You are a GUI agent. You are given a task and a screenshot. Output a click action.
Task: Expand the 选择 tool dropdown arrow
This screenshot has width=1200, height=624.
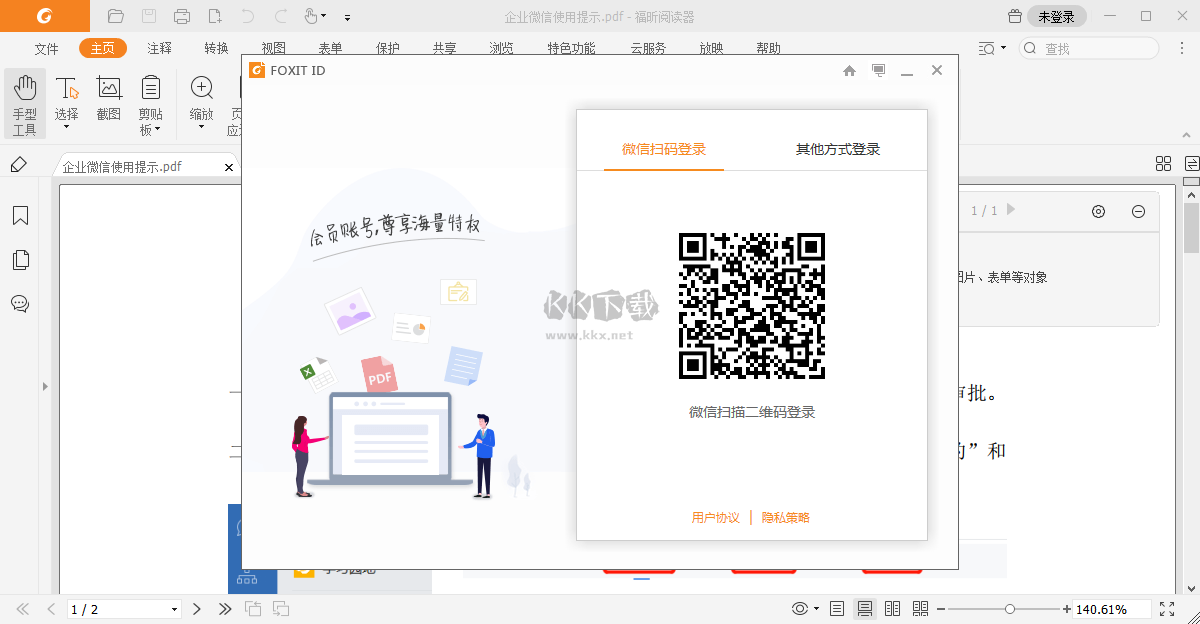click(66, 125)
